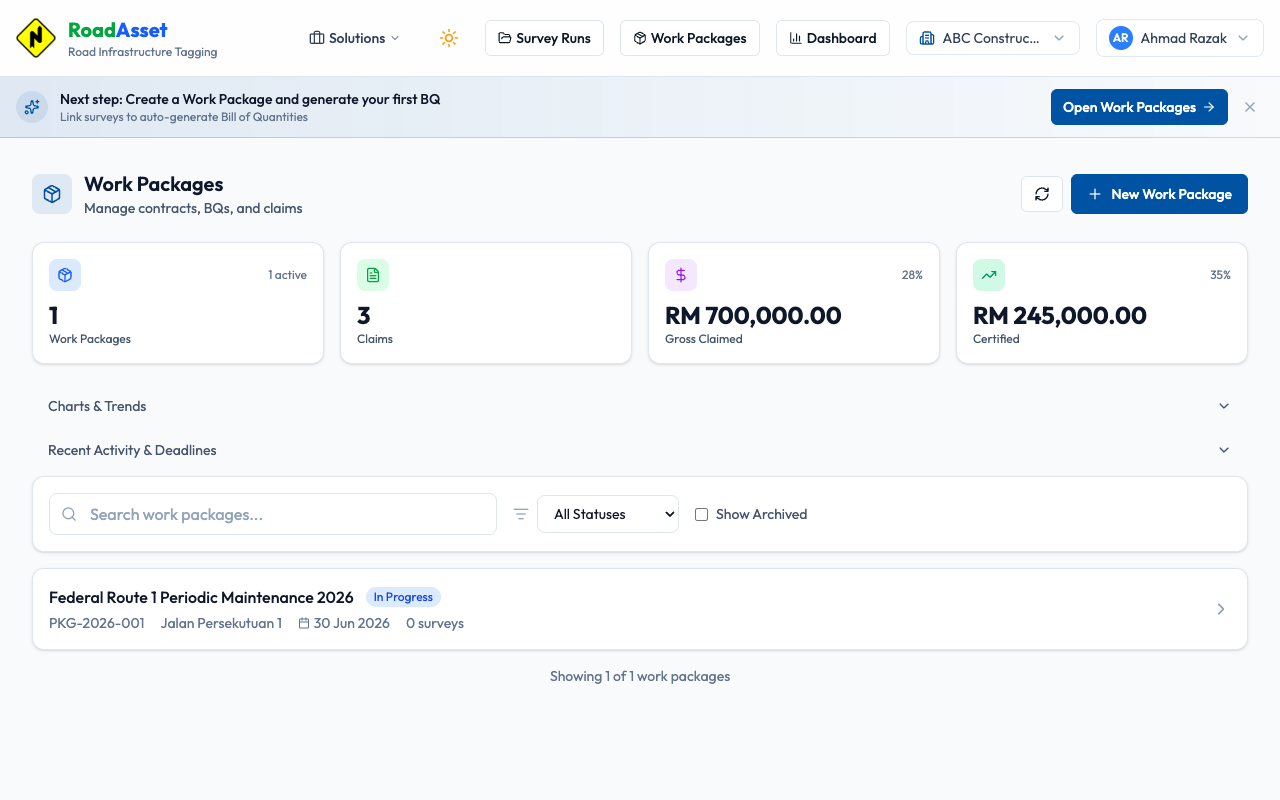
Task: Click the purple dollar Gross Claimed icon
Action: 681,275
